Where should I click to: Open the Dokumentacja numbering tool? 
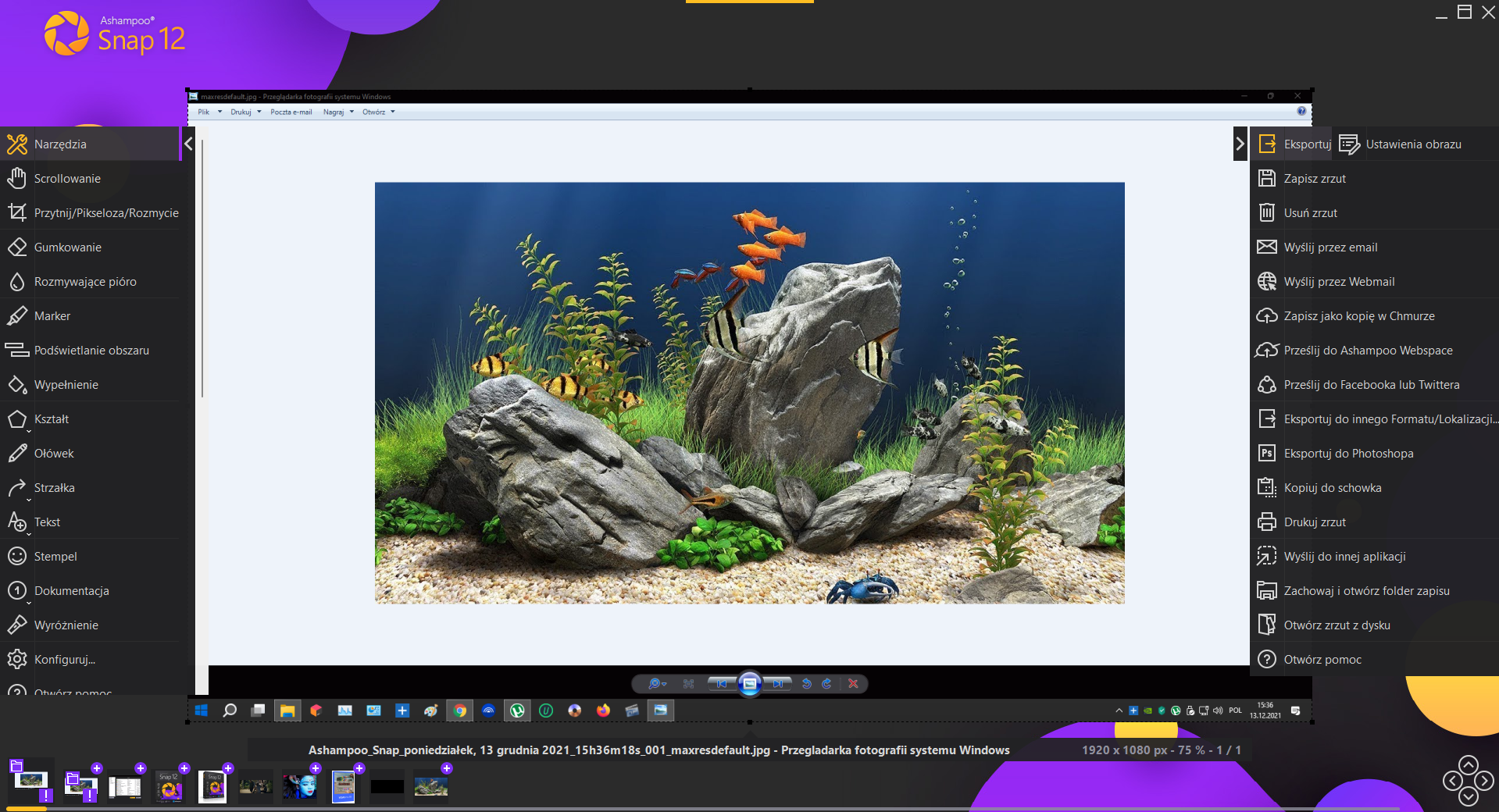click(90, 591)
